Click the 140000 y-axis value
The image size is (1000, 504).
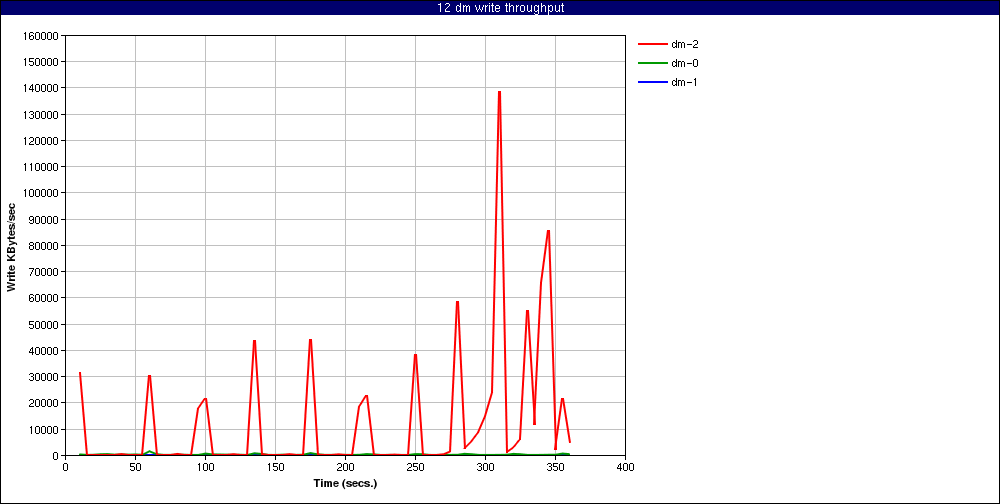(40, 88)
